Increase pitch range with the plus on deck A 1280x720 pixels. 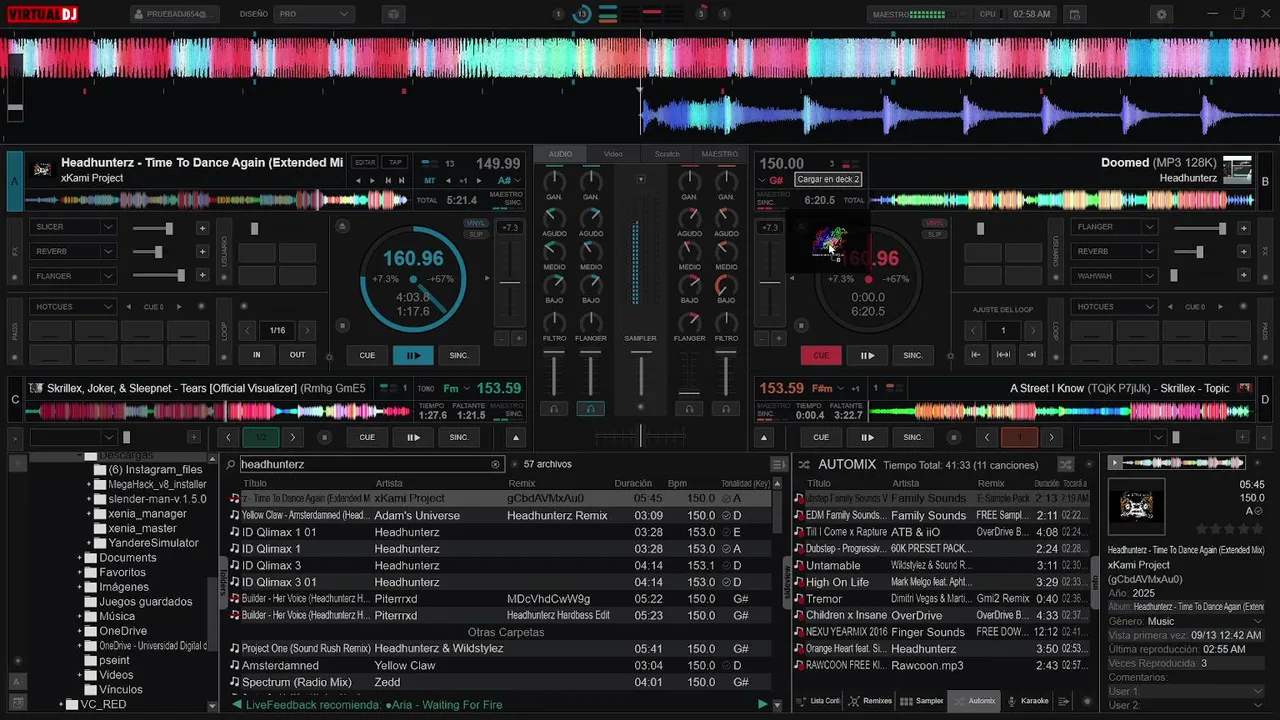[x=519, y=338]
